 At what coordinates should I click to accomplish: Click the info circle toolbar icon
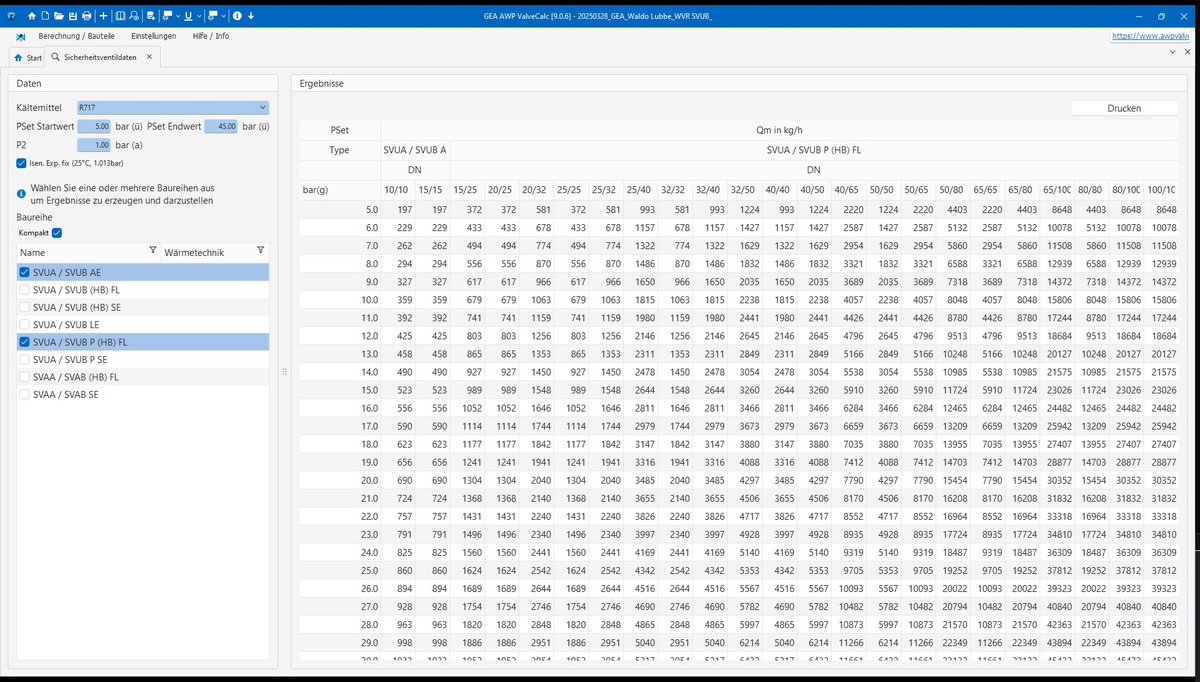pyautogui.click(x=237, y=16)
